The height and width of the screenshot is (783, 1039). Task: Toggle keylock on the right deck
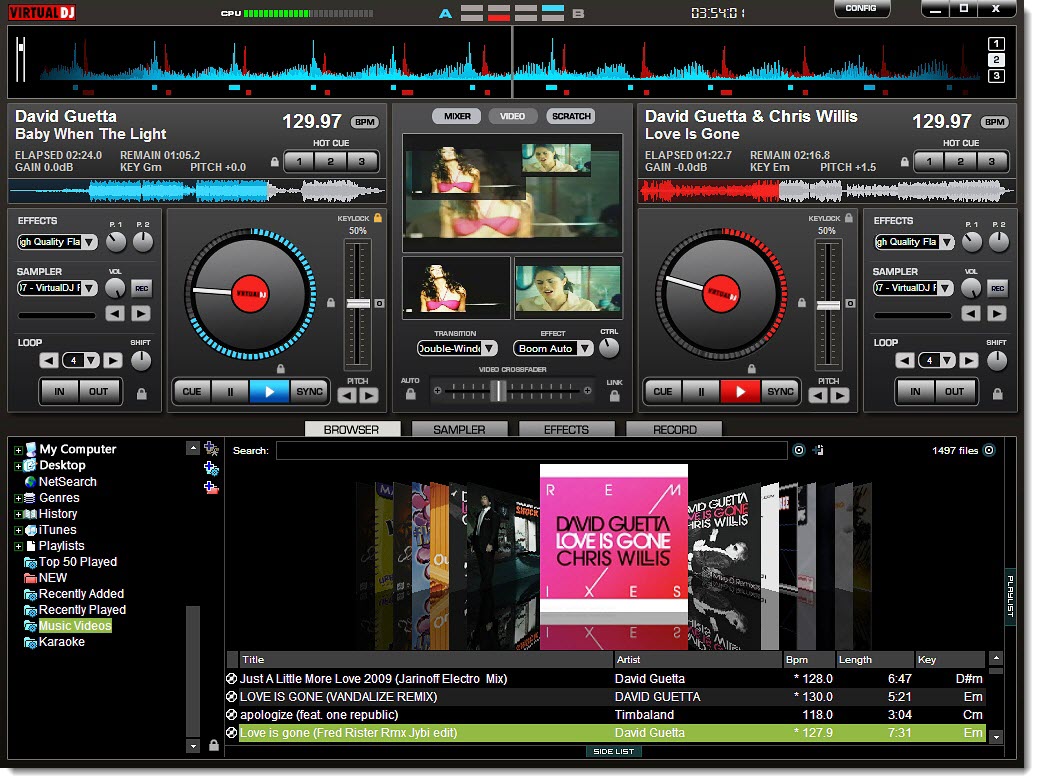pyautogui.click(x=849, y=218)
